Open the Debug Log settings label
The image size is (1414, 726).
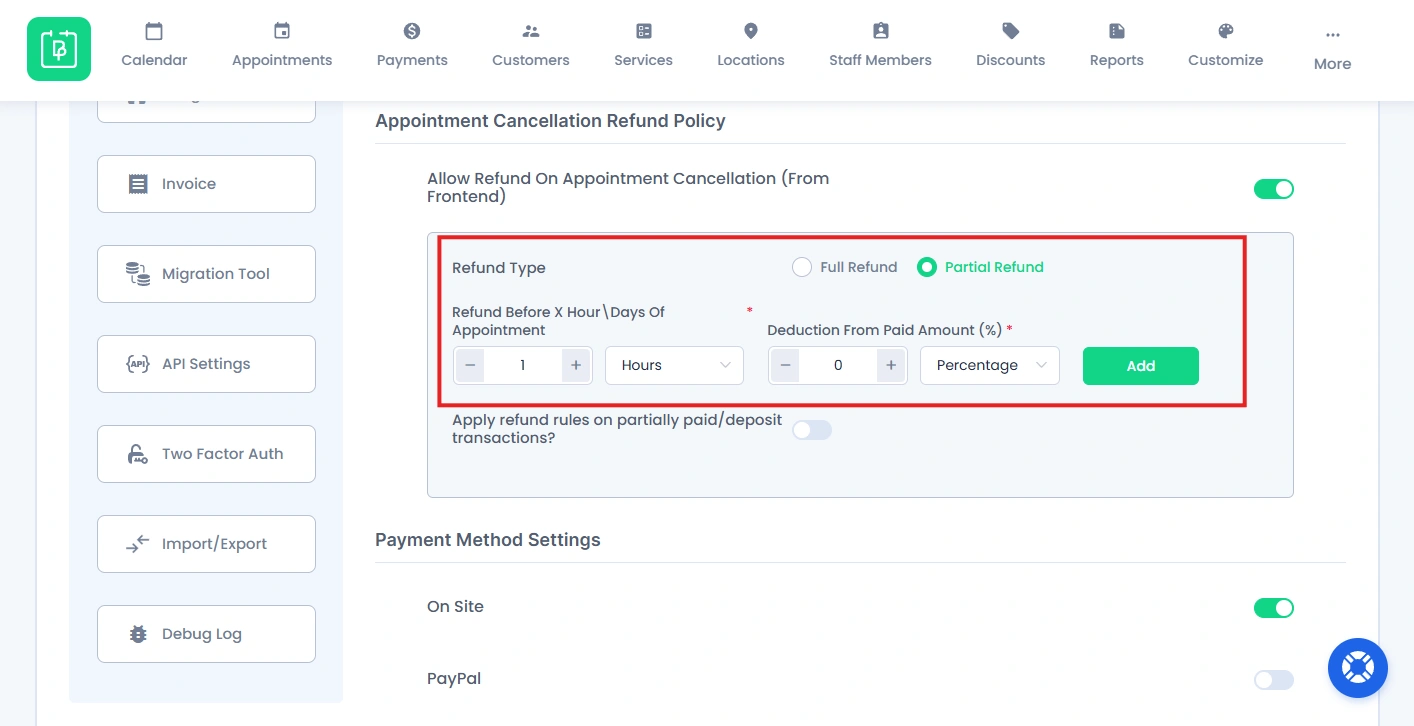point(202,634)
